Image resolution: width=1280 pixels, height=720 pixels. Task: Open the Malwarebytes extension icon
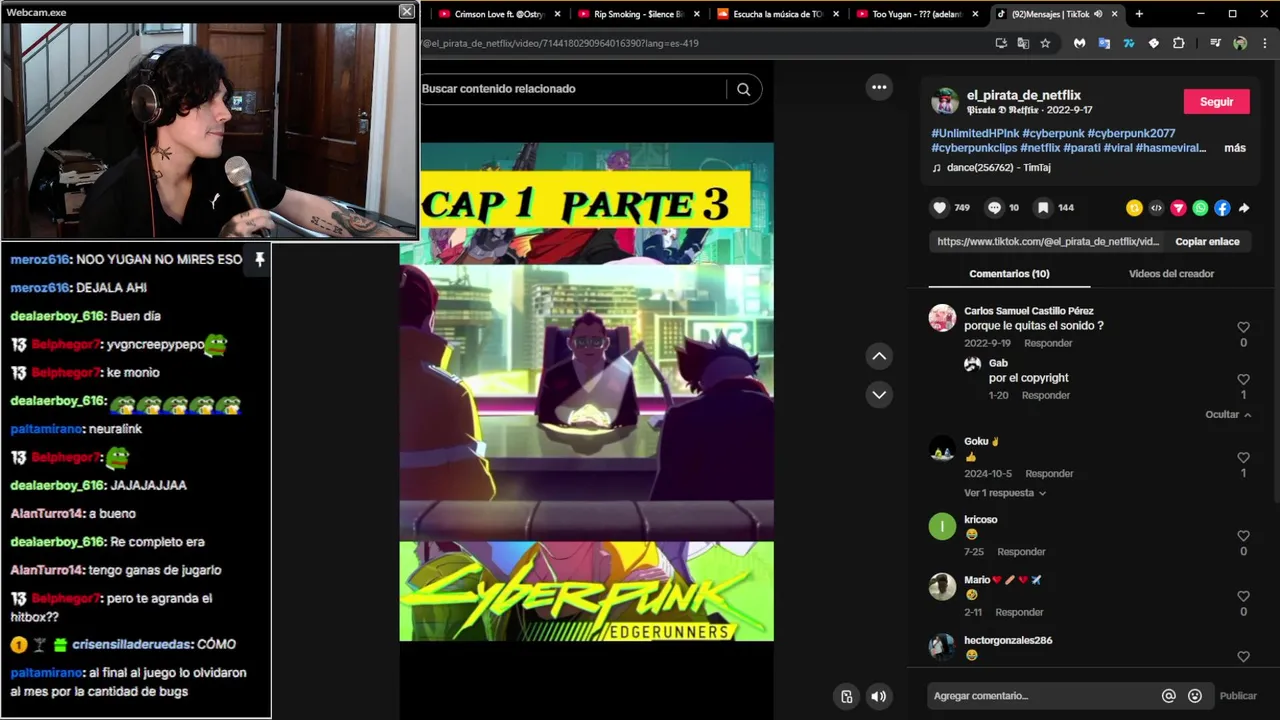pos(1080,43)
